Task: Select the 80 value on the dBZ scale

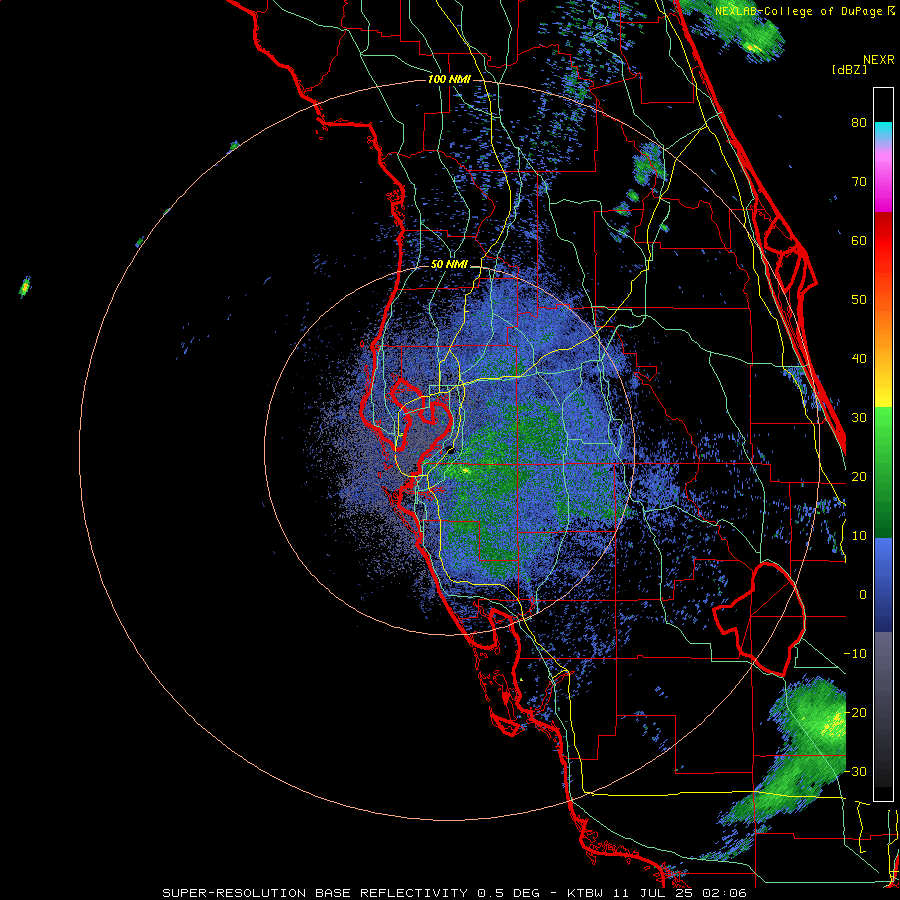Action: [859, 122]
